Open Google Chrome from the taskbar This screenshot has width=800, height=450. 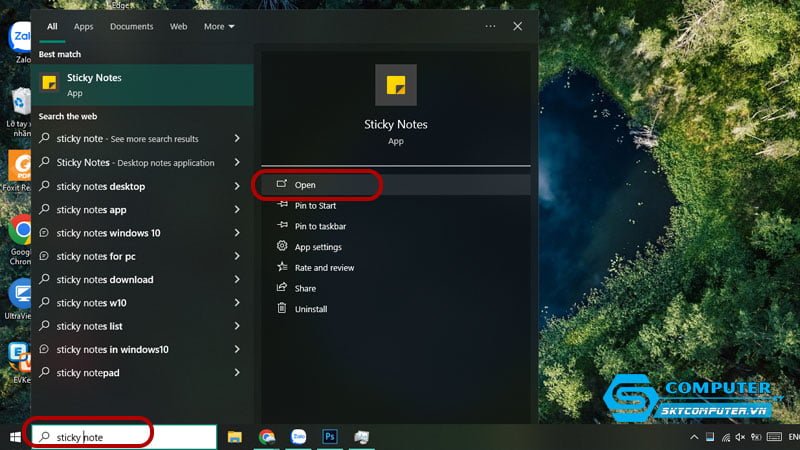(x=266, y=437)
